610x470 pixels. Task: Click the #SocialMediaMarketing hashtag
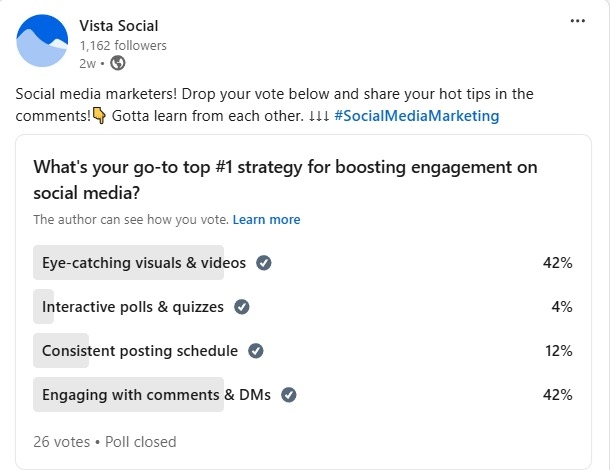(417, 116)
